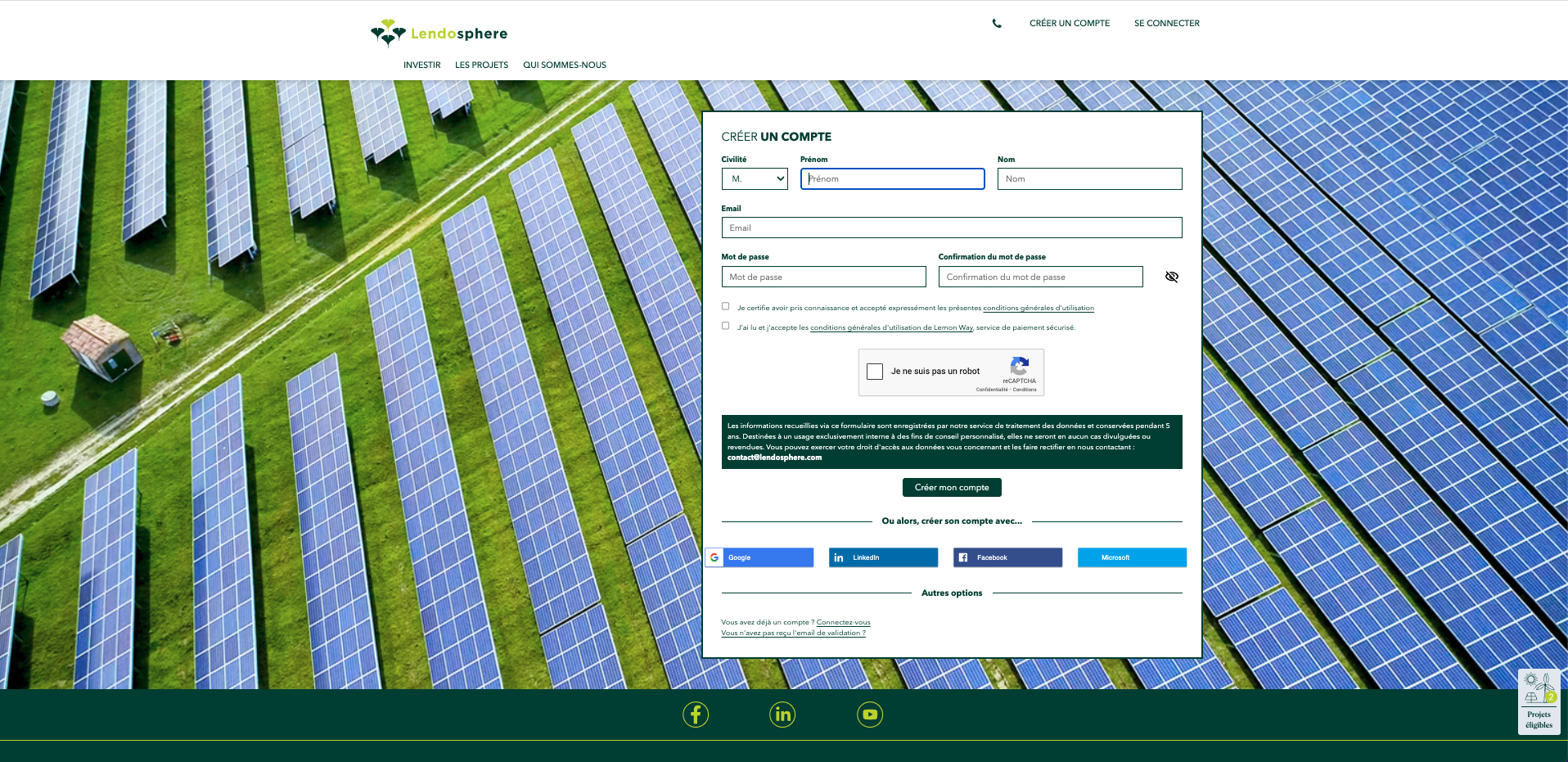Screen dimensions: 1568x762
Task: Focus the Email input field
Action: click(x=951, y=228)
